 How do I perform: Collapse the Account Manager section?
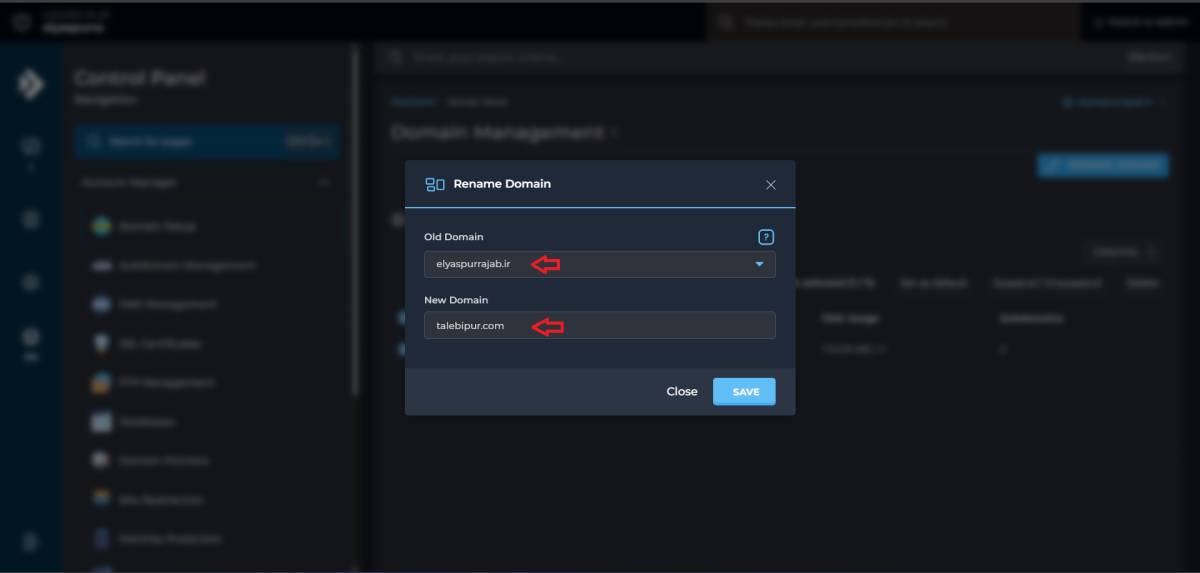pyautogui.click(x=323, y=183)
